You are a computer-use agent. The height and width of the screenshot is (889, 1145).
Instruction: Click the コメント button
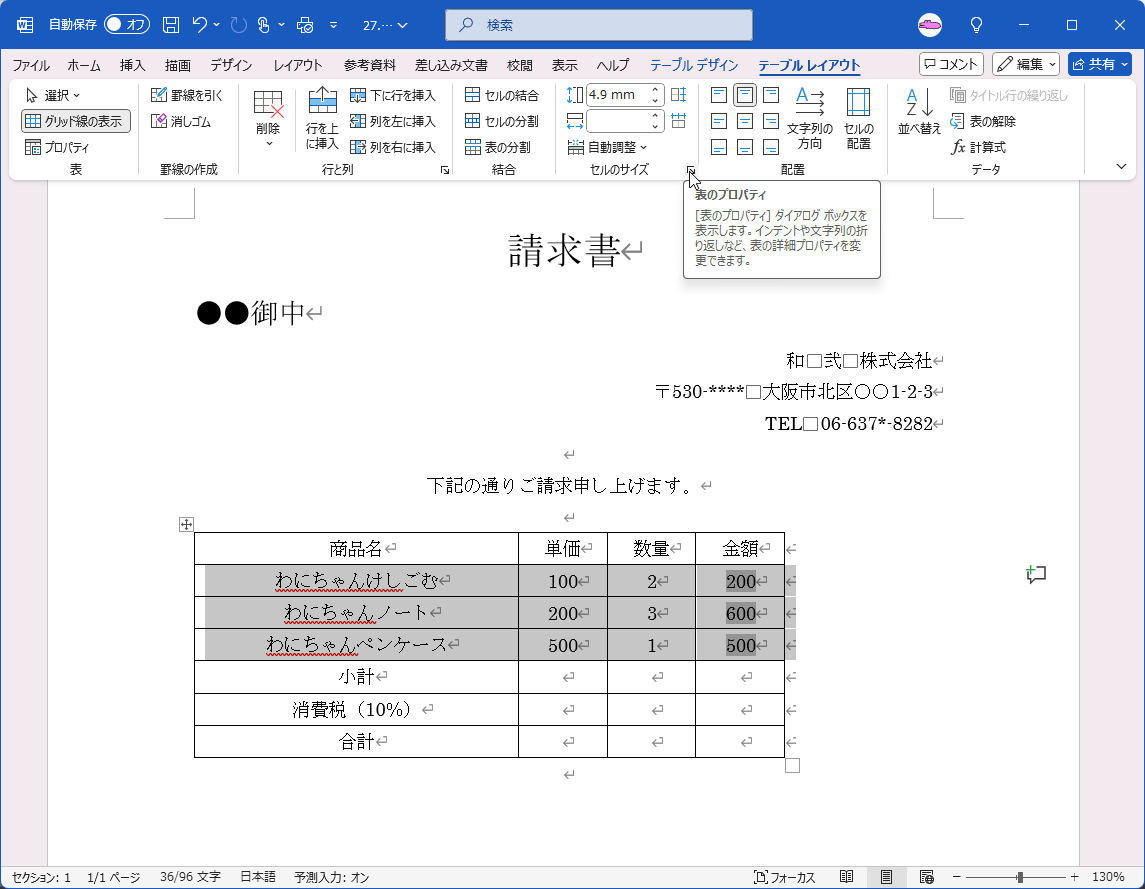tap(951, 64)
